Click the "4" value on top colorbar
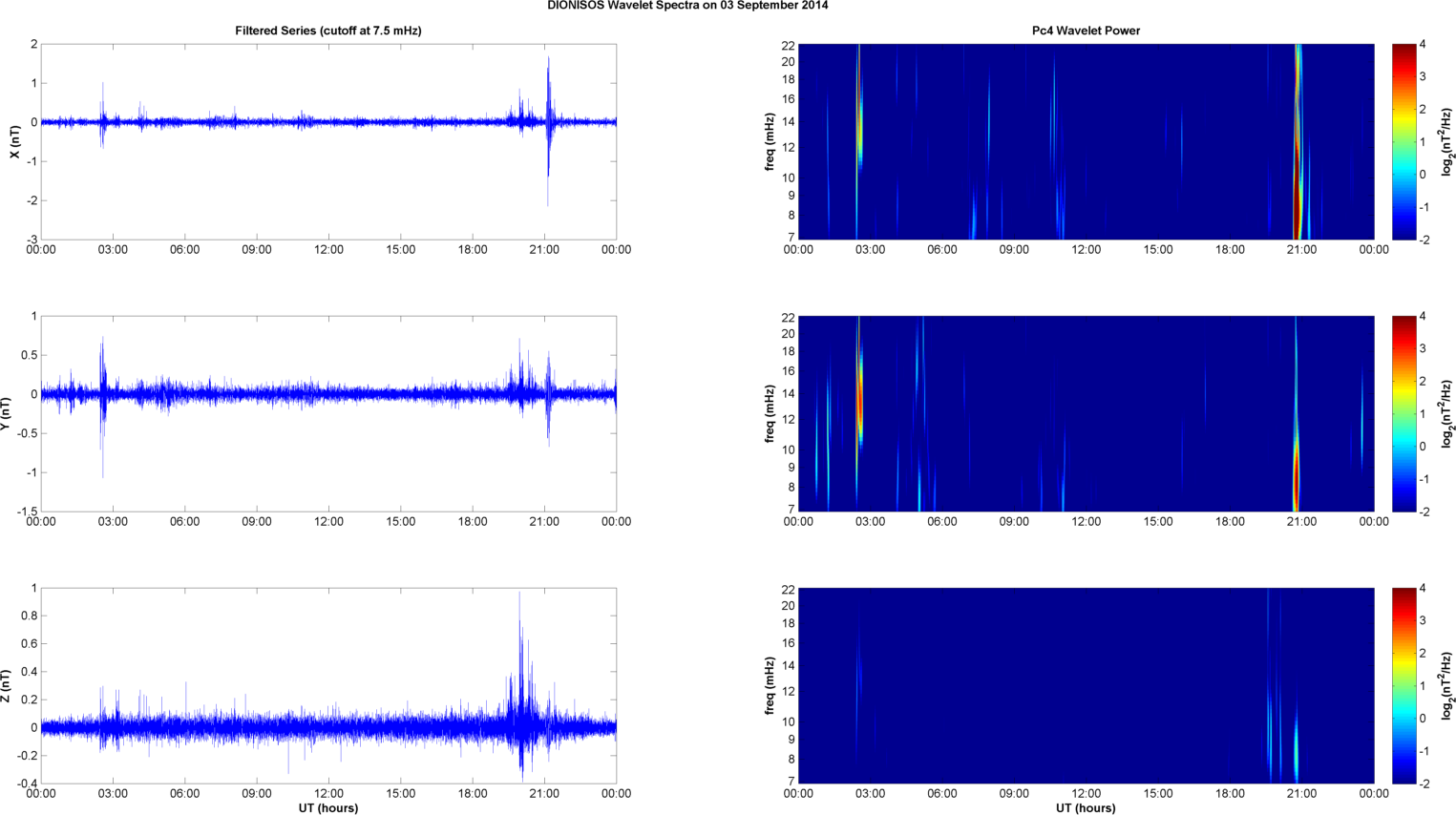The width and height of the screenshot is (1456, 815). coord(1423,45)
